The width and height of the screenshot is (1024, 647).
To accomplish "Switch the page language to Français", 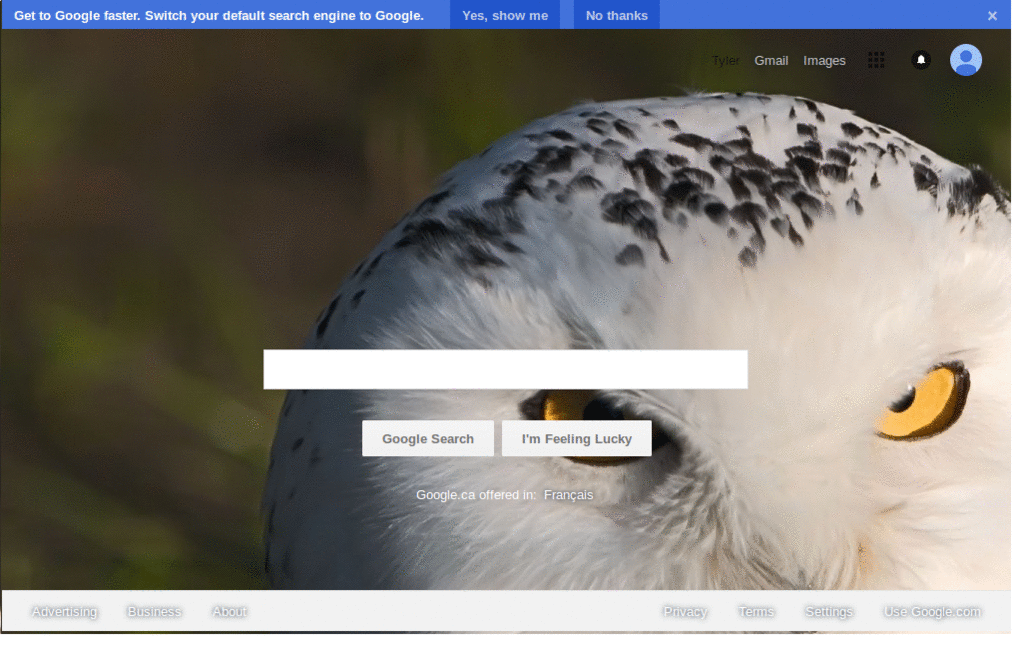I will click(x=568, y=494).
